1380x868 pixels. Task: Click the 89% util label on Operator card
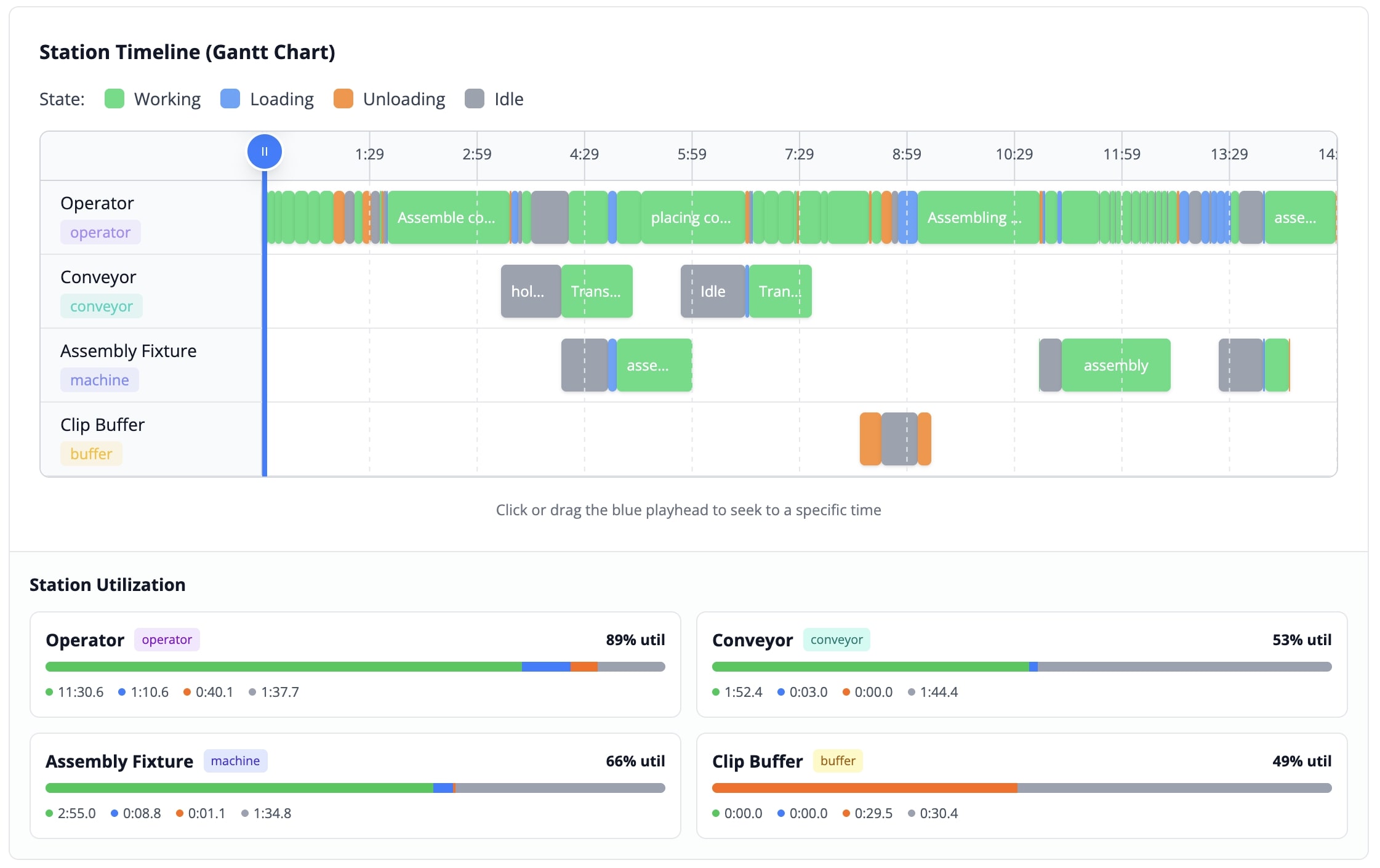tap(635, 640)
